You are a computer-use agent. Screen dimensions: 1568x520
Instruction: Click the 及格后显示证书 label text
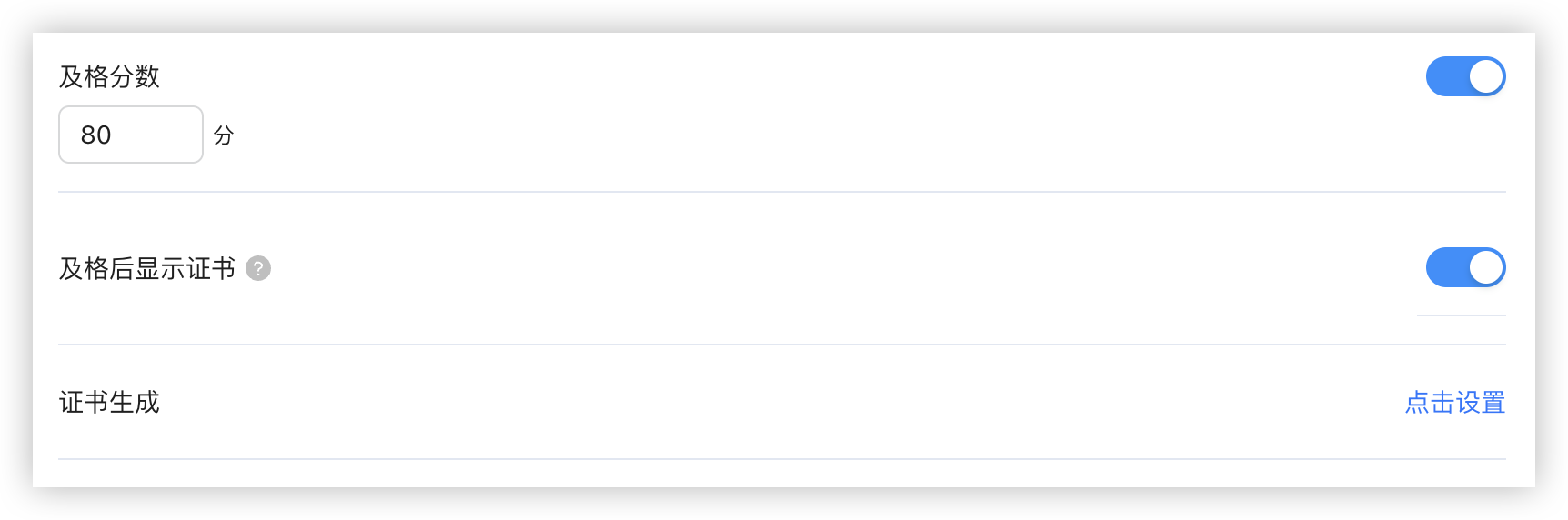click(147, 269)
